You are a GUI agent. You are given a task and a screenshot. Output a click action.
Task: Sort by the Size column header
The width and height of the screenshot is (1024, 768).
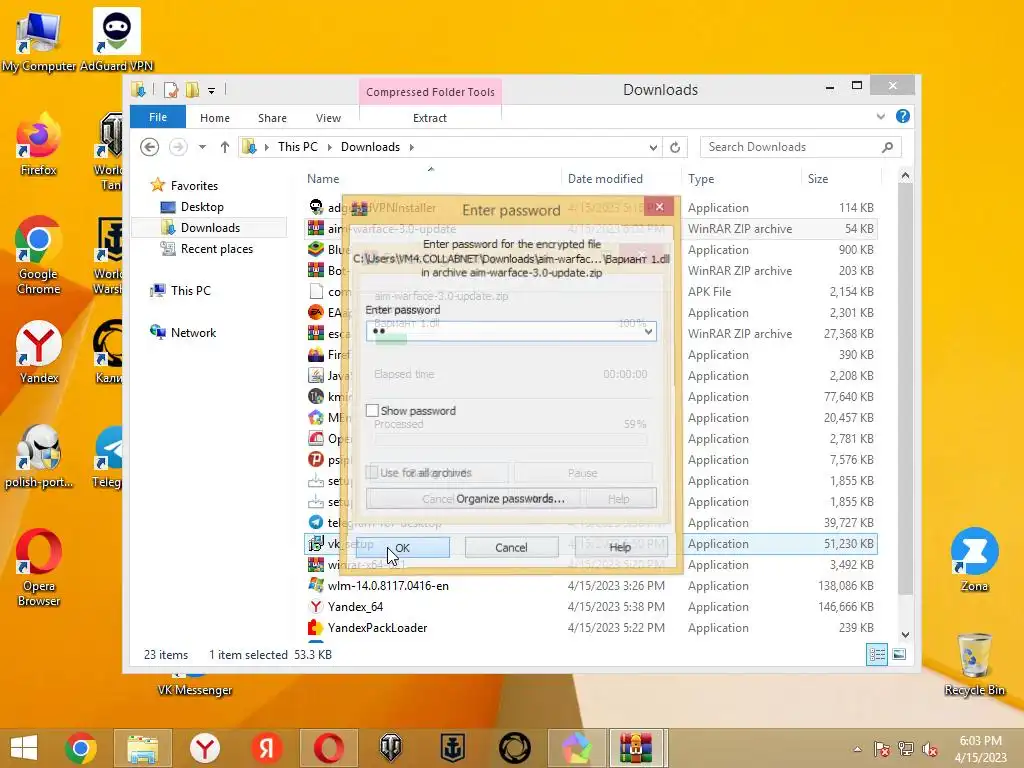(818, 179)
